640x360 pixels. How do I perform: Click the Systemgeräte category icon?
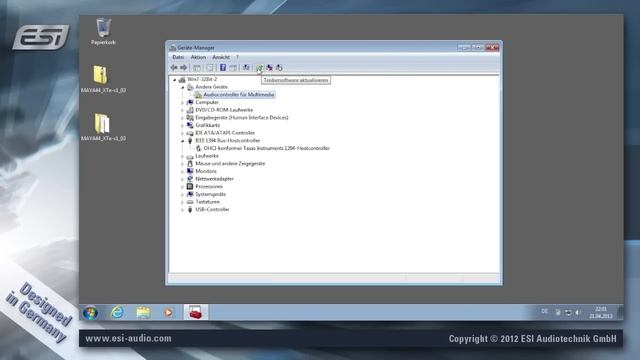[190, 194]
